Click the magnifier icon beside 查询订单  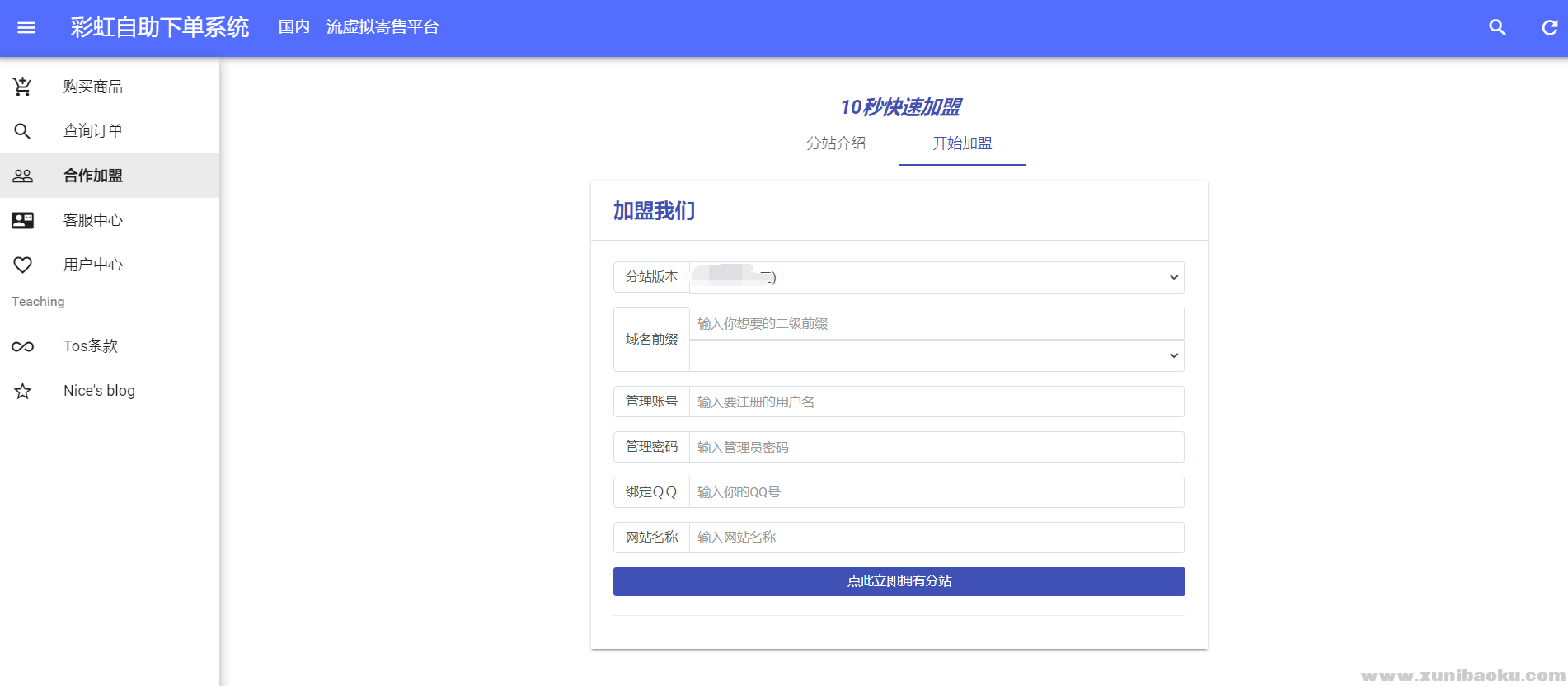23,131
